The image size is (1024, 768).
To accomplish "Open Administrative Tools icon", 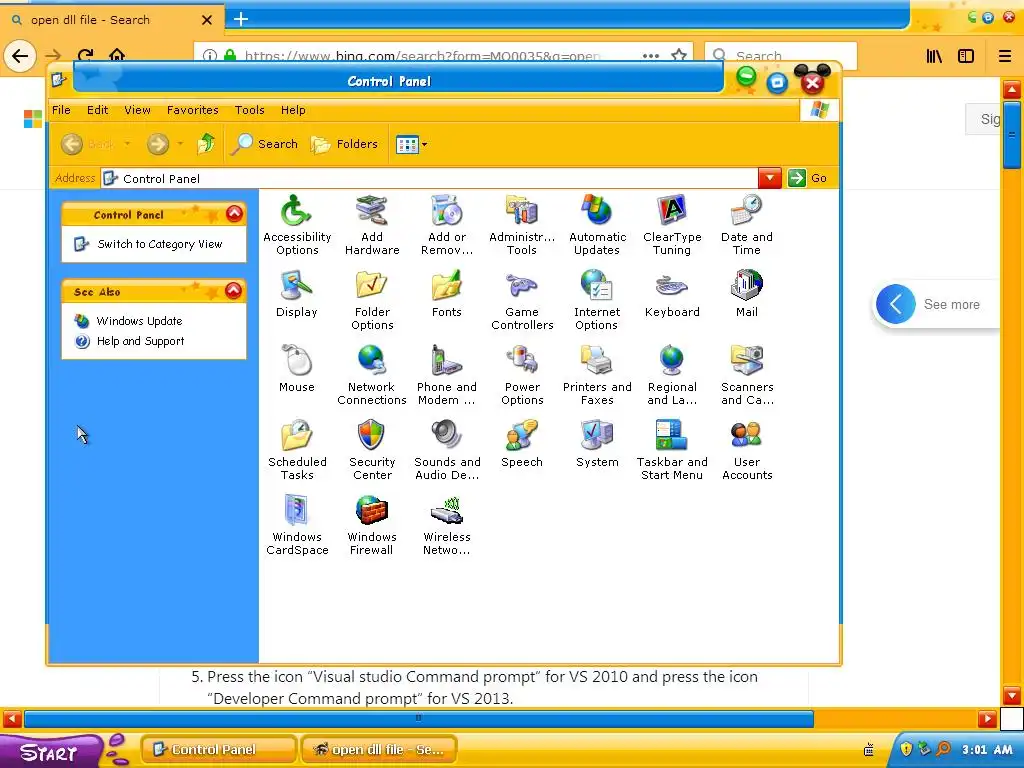I will click(522, 225).
